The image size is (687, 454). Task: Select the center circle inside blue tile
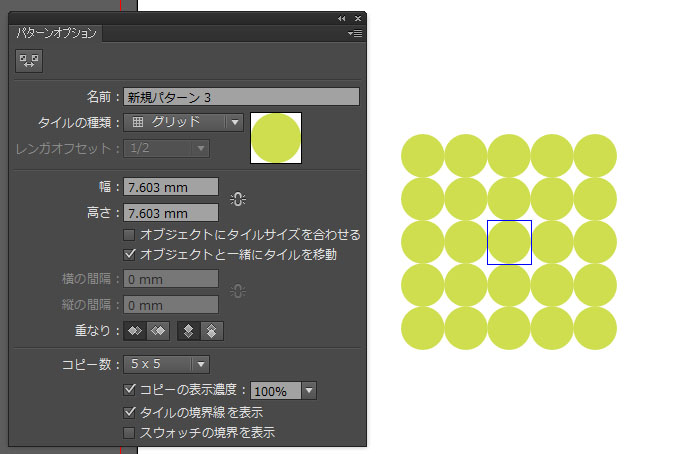click(x=509, y=242)
